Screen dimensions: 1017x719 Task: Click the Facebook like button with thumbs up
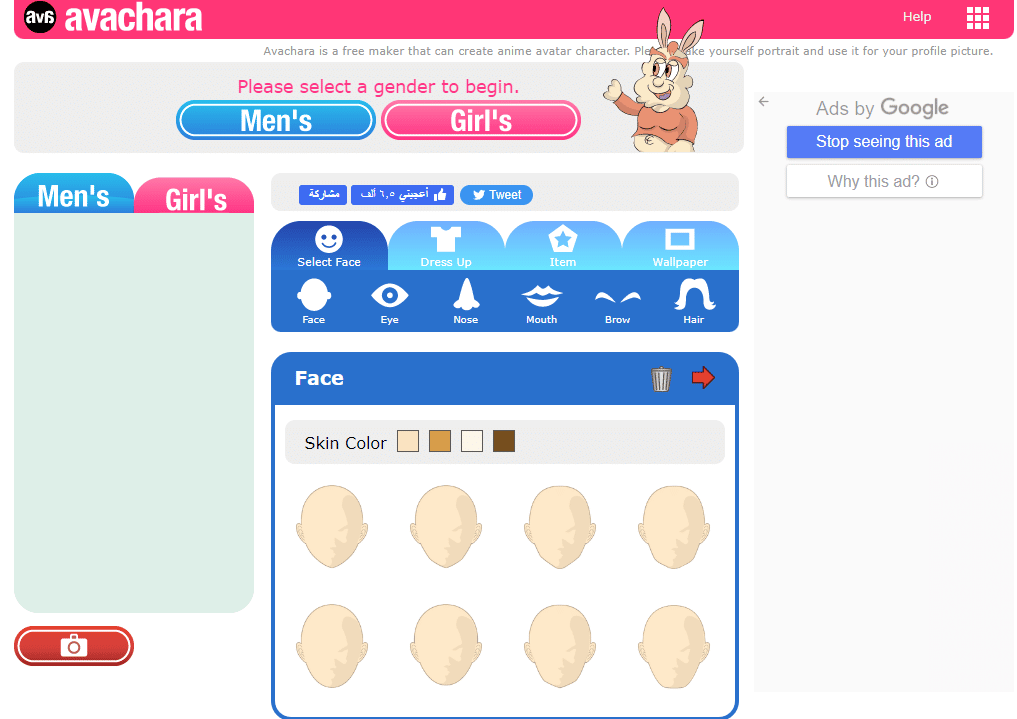point(402,194)
